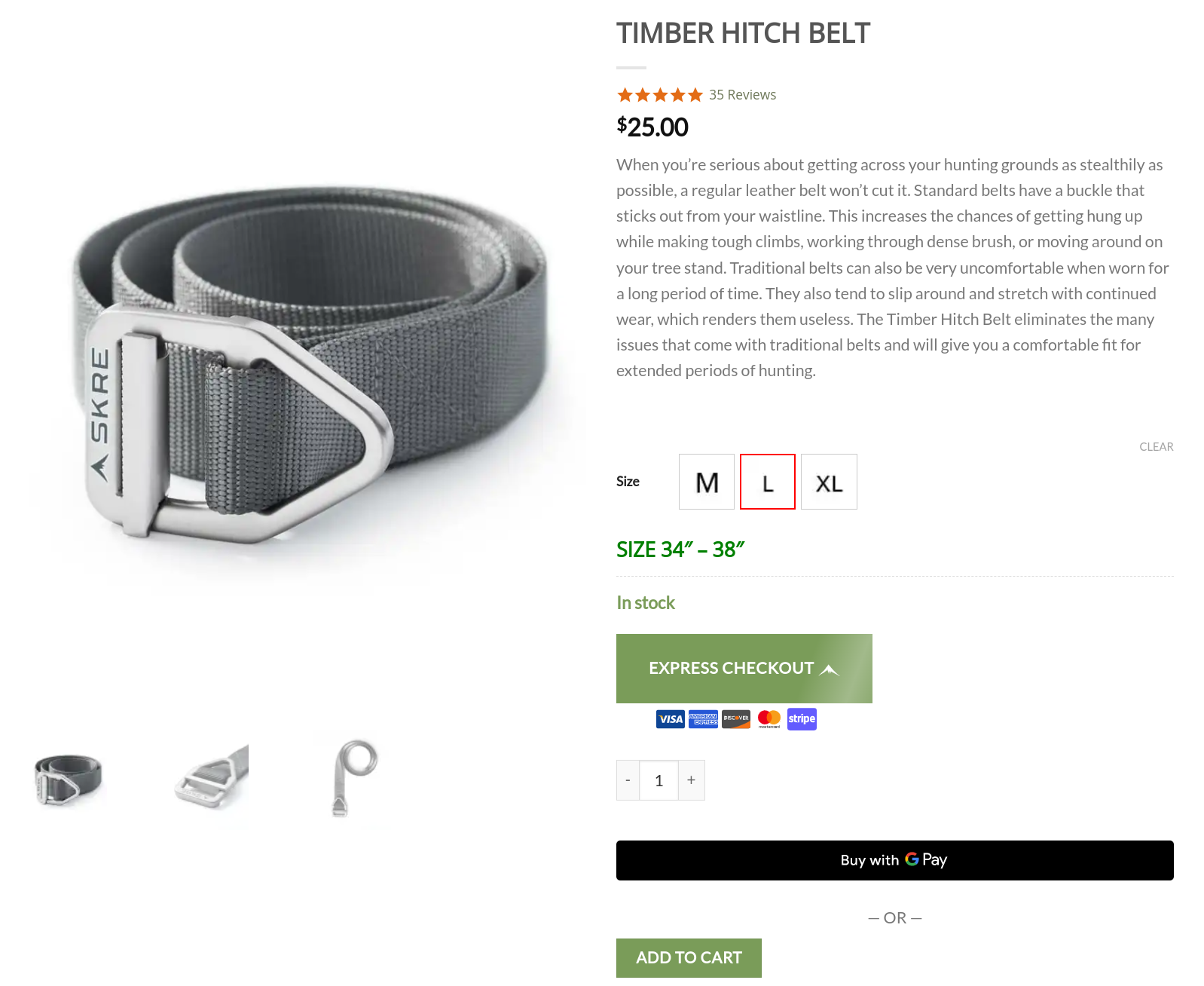Select size M option
1204x986 pixels.
707,482
